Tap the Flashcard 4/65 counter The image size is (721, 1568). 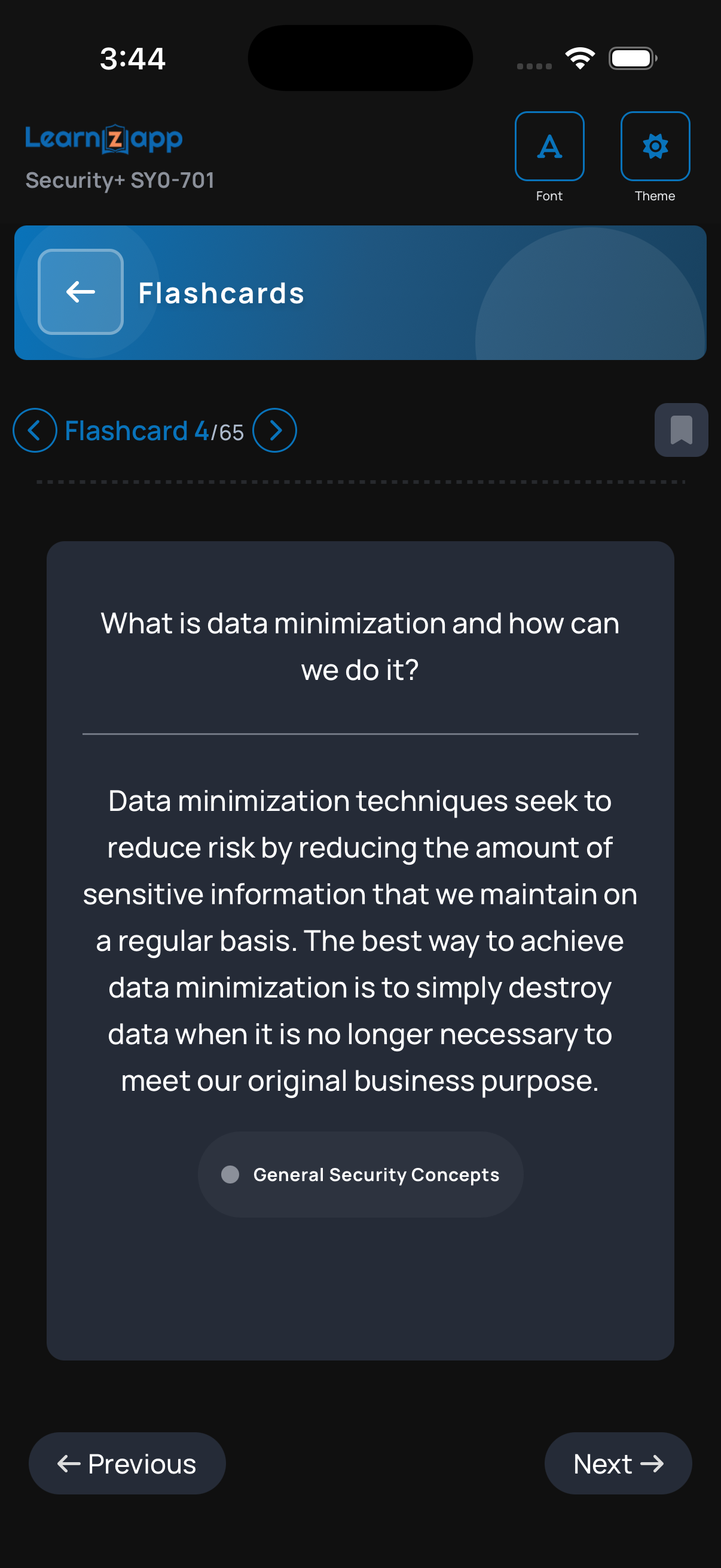pos(154,431)
